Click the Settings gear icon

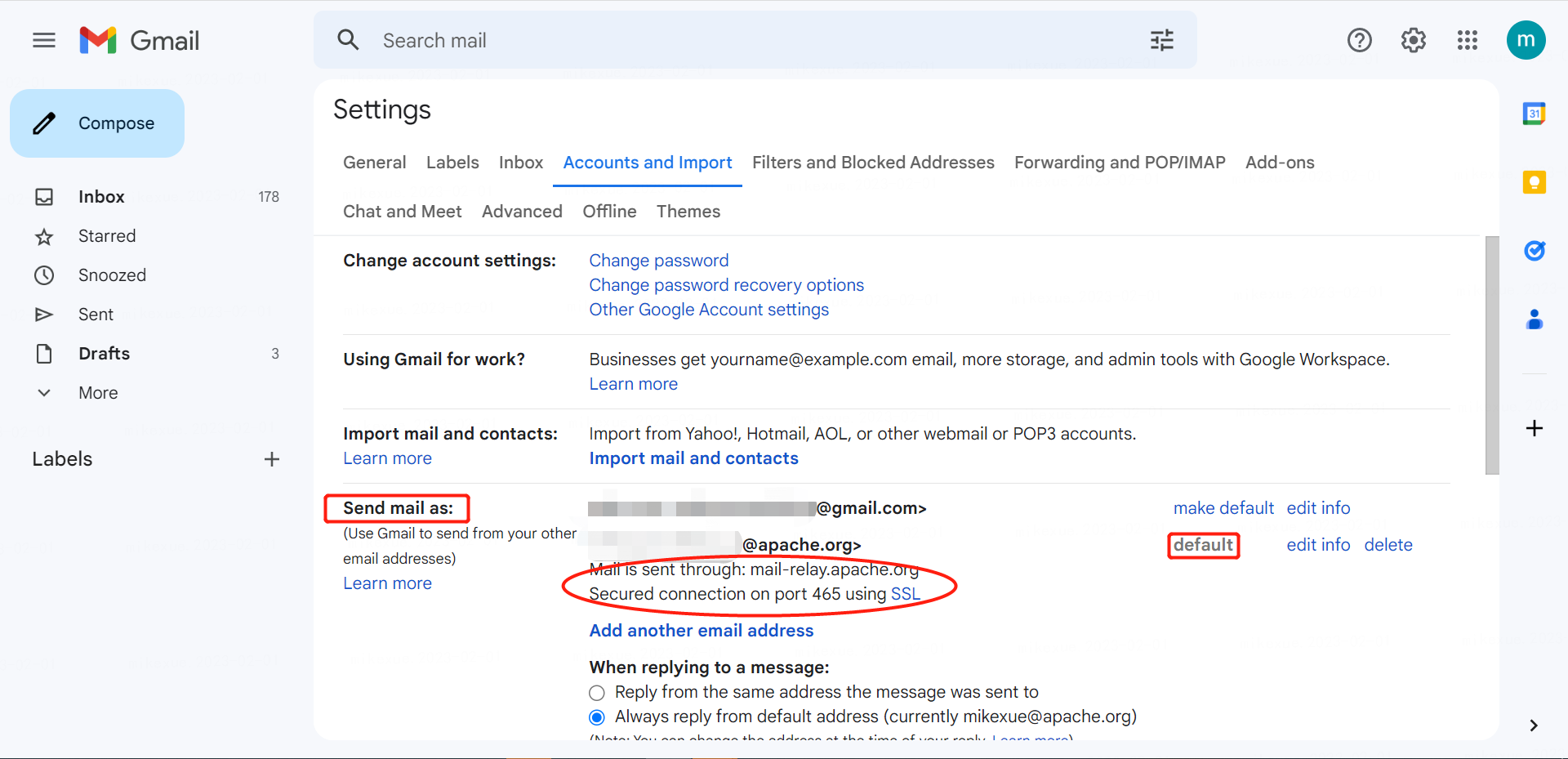[1413, 40]
